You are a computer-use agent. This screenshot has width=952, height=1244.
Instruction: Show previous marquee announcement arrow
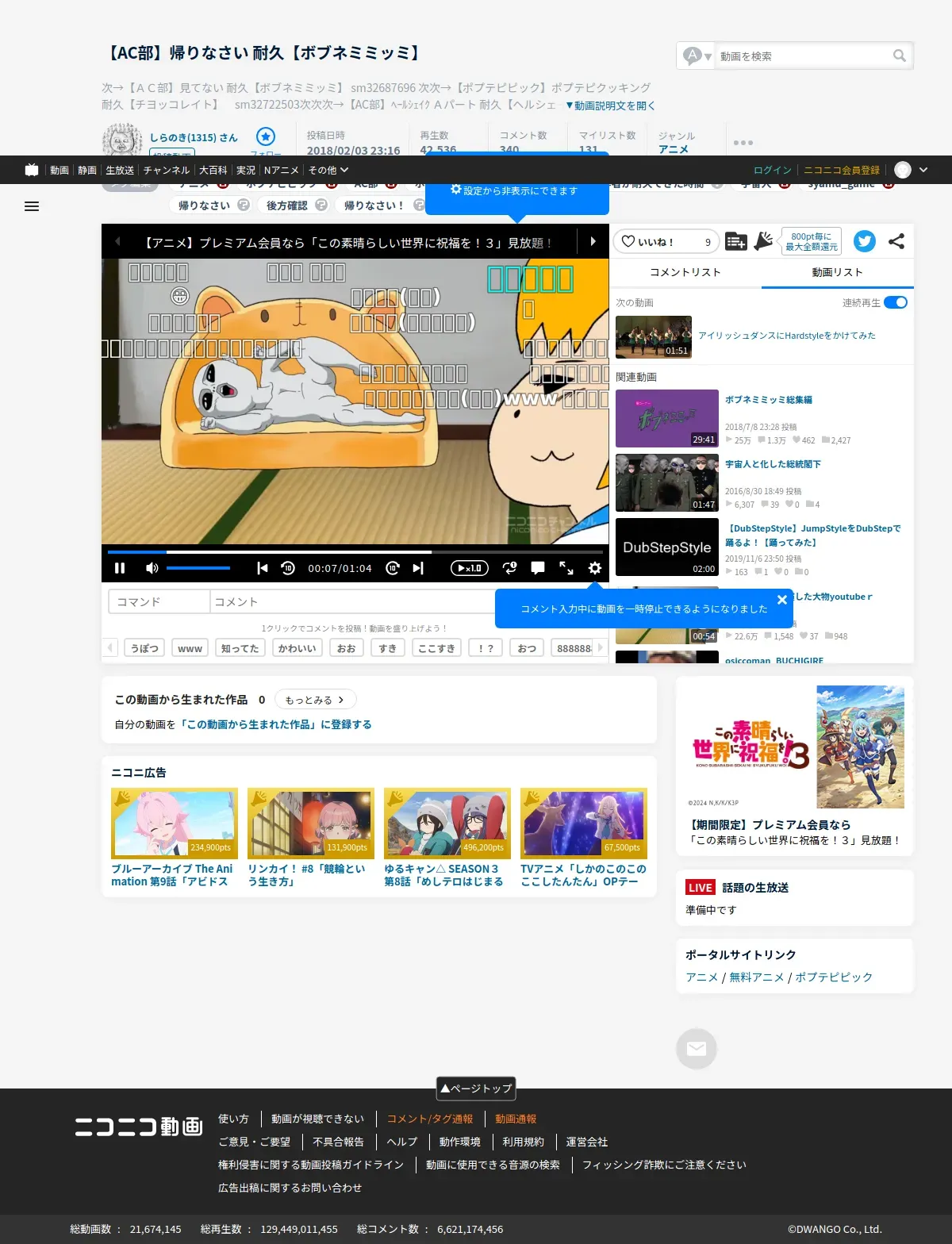[x=117, y=241]
